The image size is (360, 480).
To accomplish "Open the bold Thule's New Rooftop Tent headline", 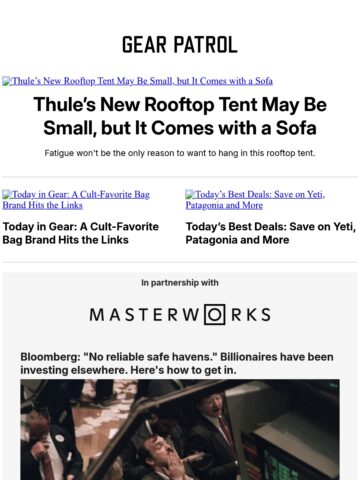I will coord(180,116).
